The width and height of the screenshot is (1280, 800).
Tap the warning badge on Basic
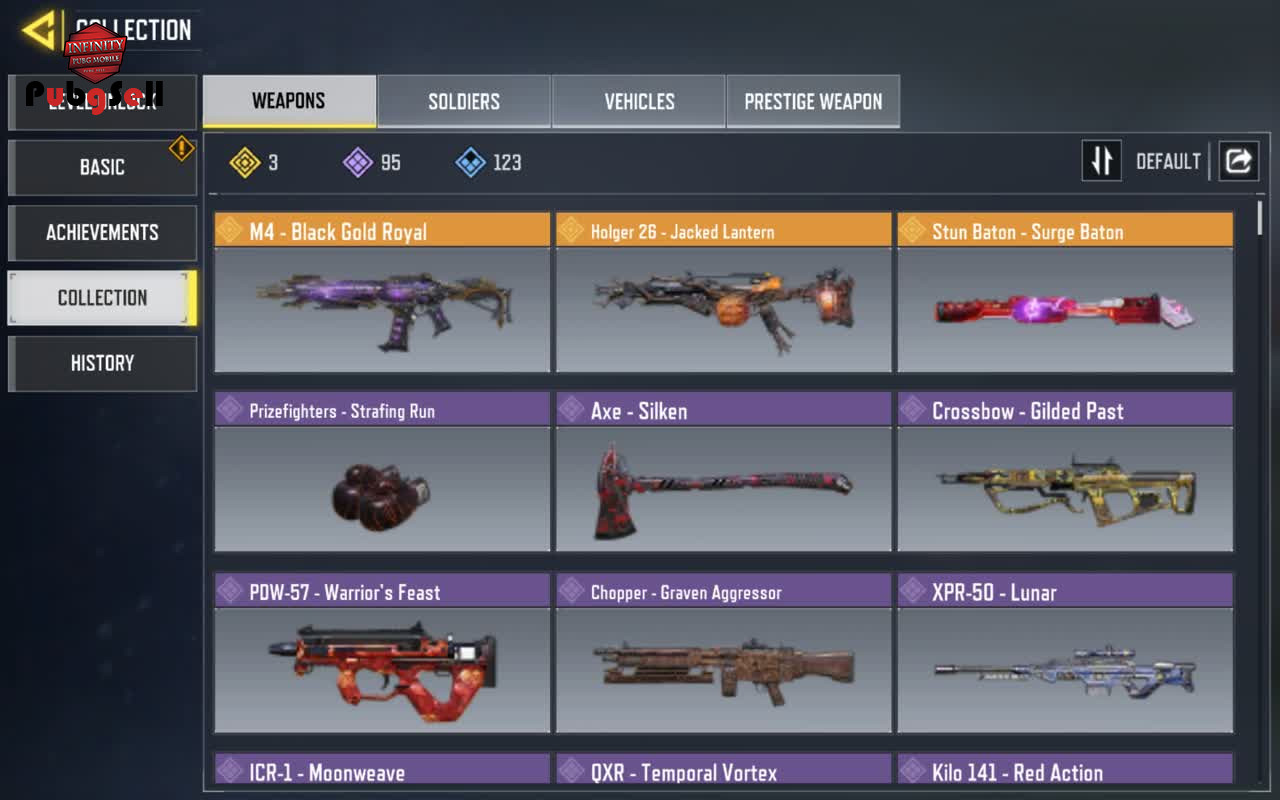pyautogui.click(x=182, y=149)
